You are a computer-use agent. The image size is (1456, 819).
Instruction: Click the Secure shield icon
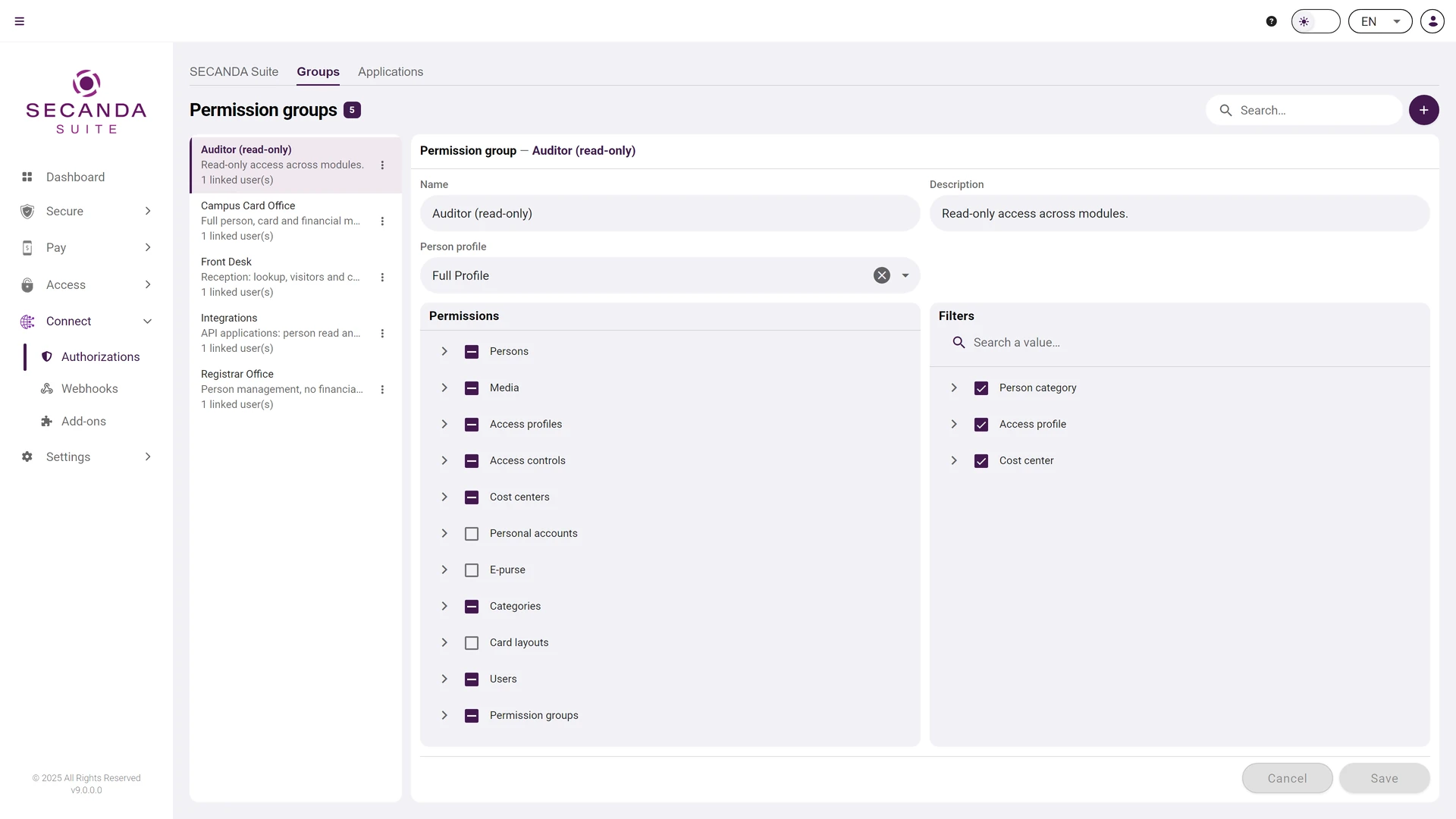point(27,212)
